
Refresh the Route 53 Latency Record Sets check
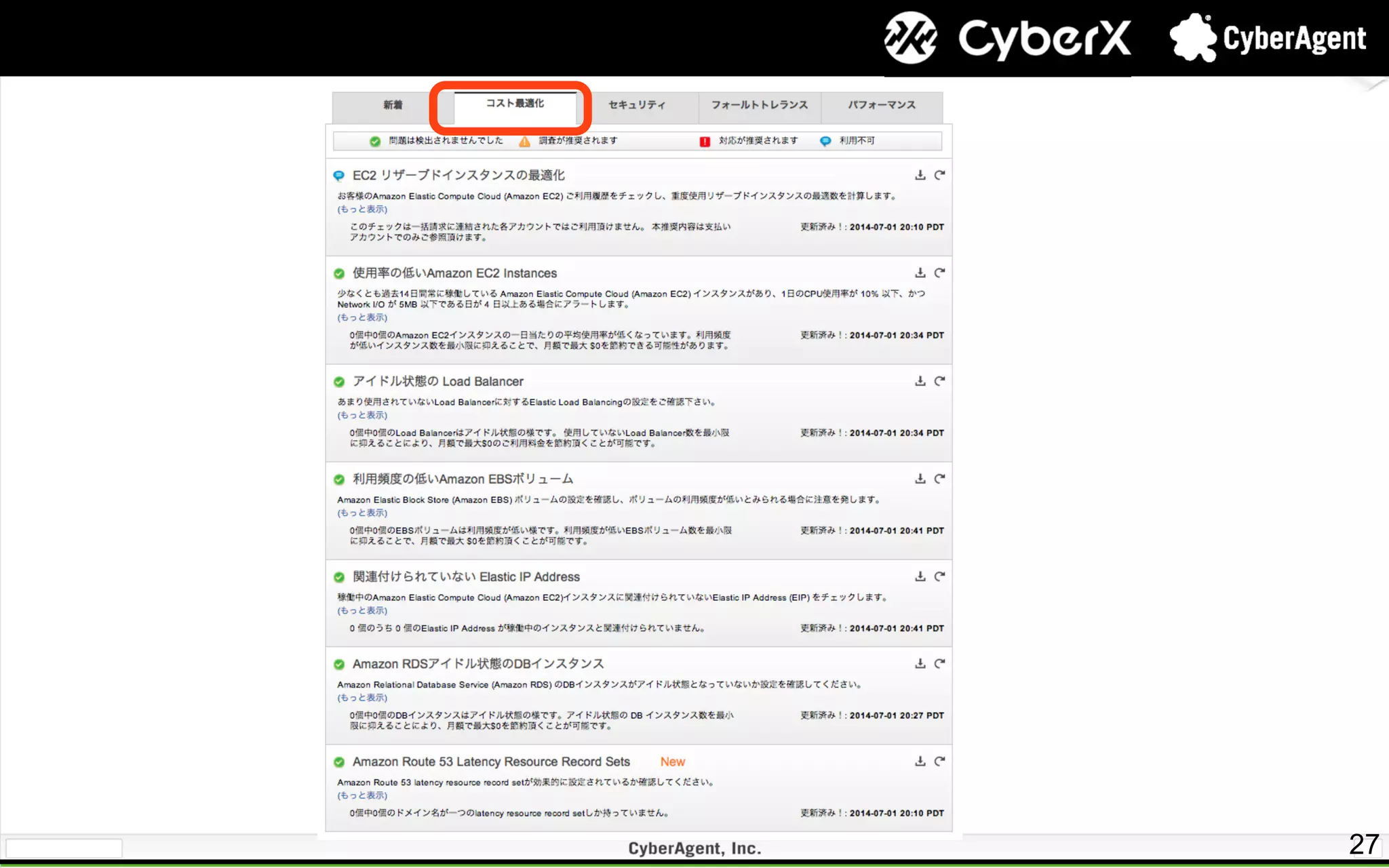(939, 761)
